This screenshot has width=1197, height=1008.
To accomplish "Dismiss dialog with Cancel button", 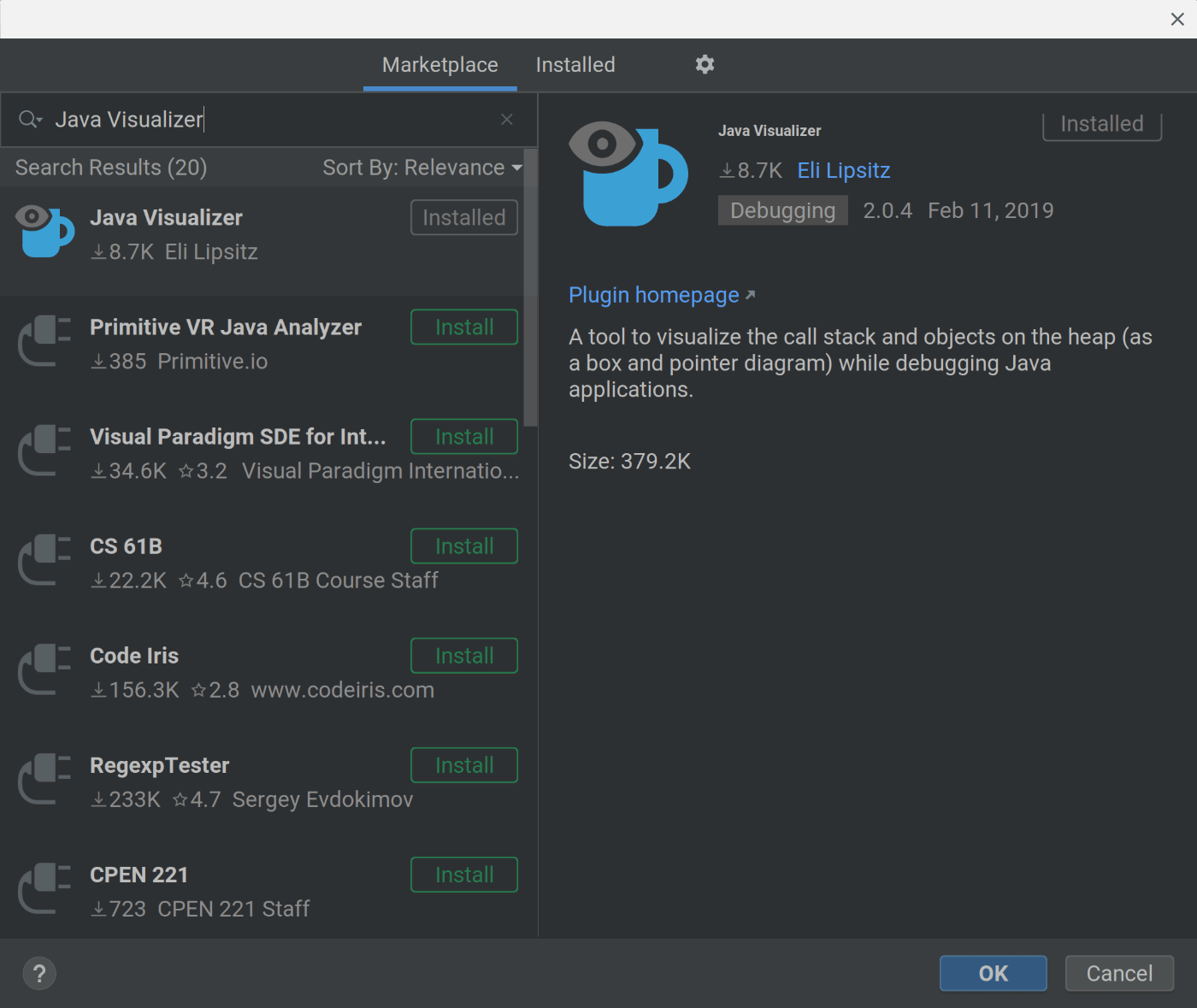I will 1119,973.
